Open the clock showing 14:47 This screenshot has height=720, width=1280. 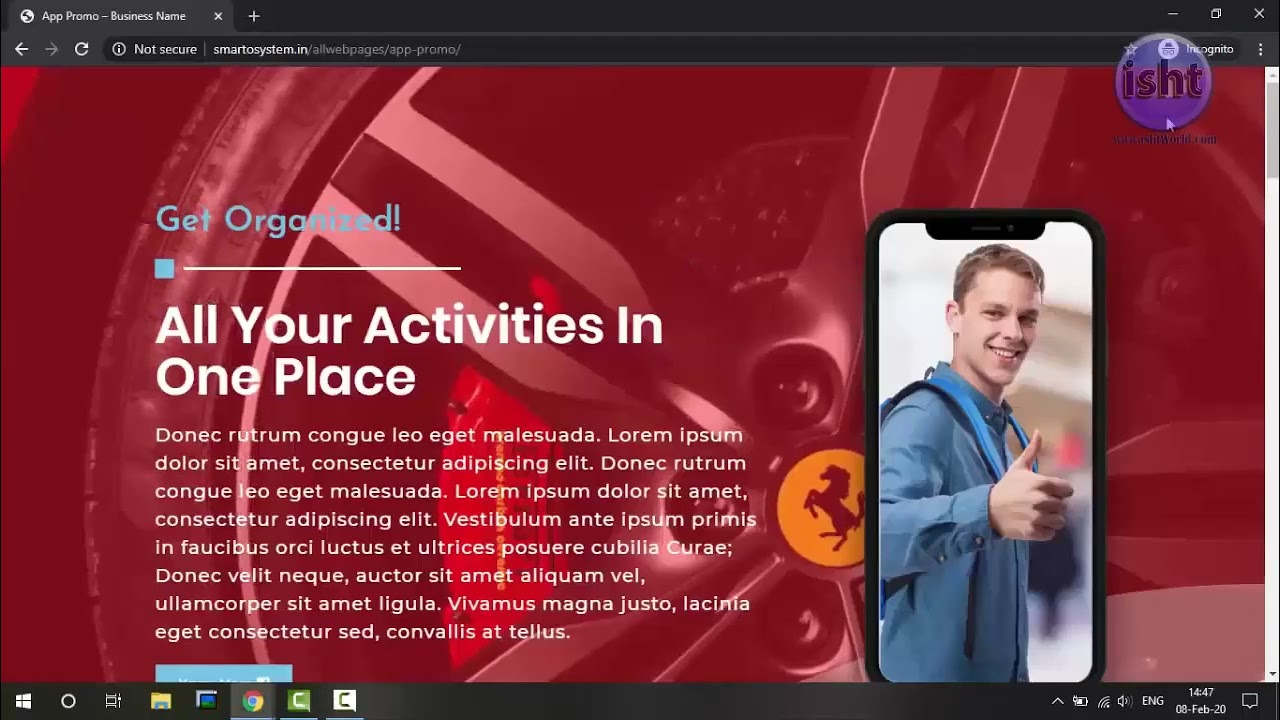1201,701
